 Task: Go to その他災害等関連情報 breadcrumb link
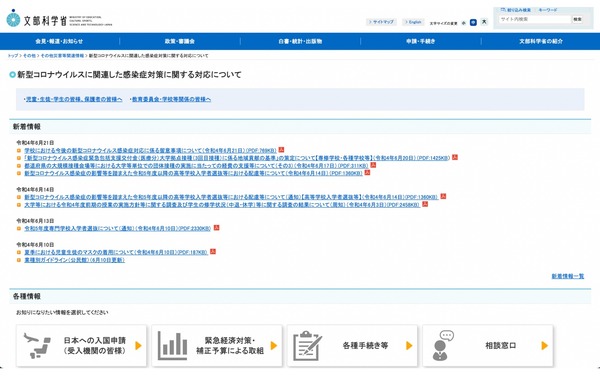tap(62, 56)
